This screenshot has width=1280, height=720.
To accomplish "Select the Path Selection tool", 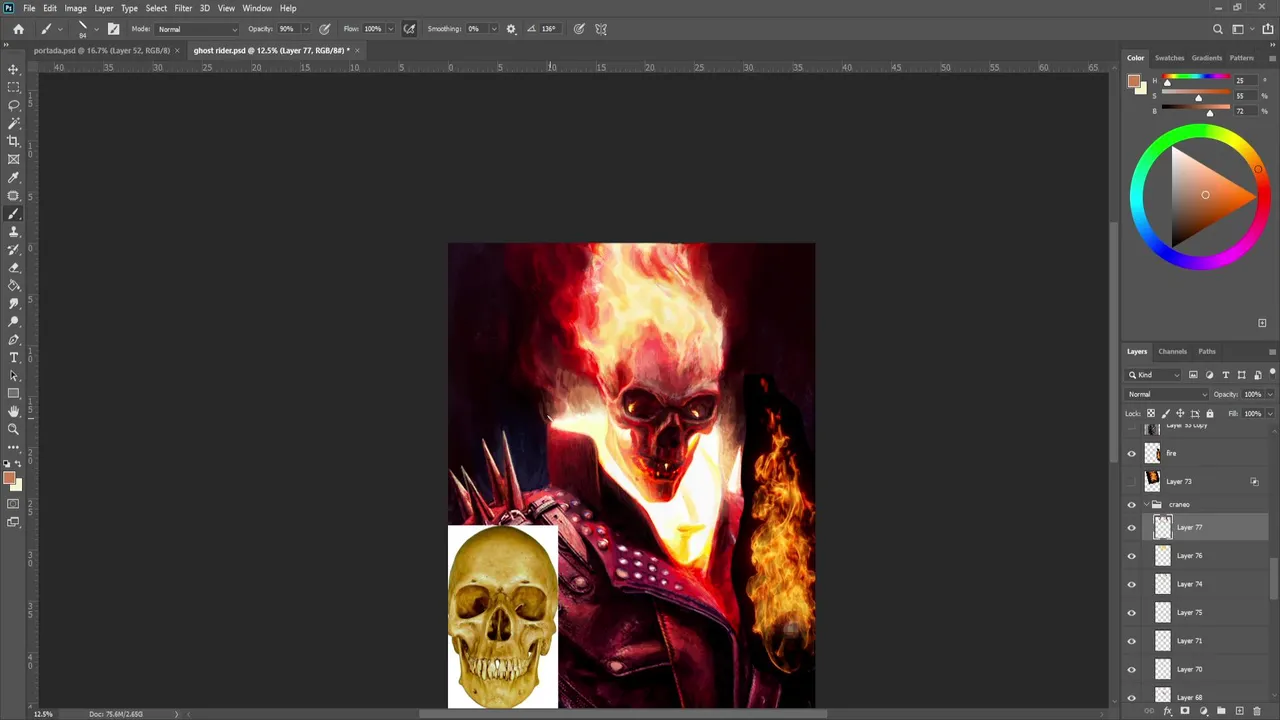I will pos(14,375).
